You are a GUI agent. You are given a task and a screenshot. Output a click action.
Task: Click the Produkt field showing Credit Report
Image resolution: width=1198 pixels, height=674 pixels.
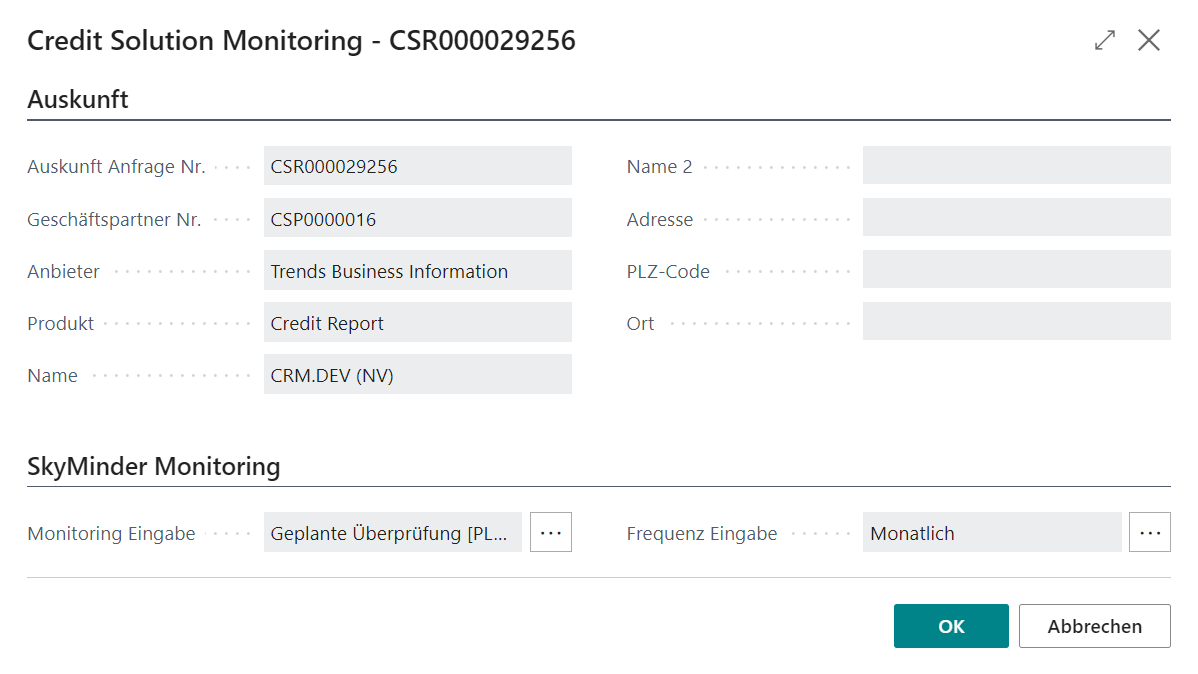(x=418, y=322)
